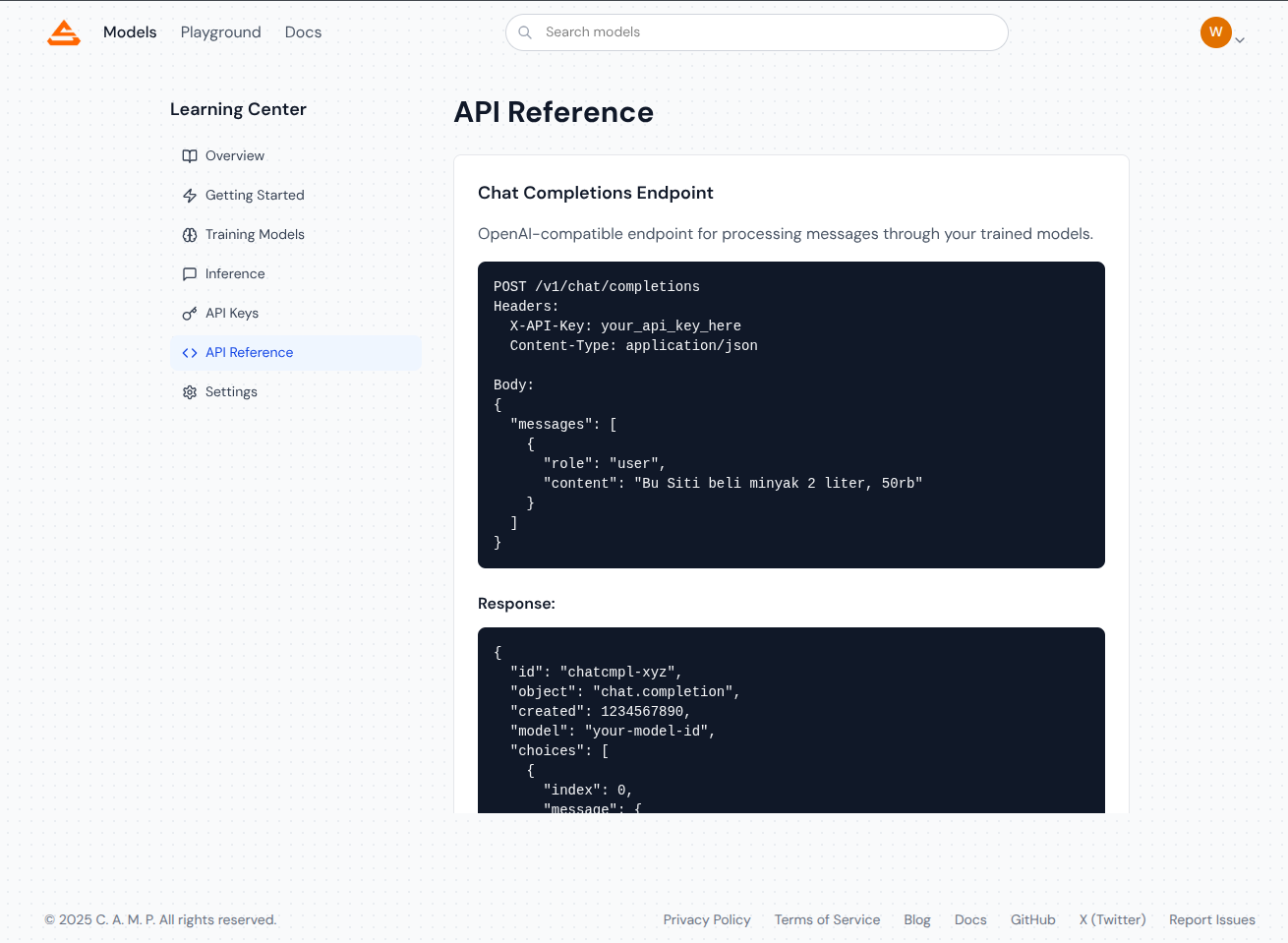Expand the account menu chevron
Image resolution: width=1288 pixels, height=943 pixels.
click(1240, 40)
